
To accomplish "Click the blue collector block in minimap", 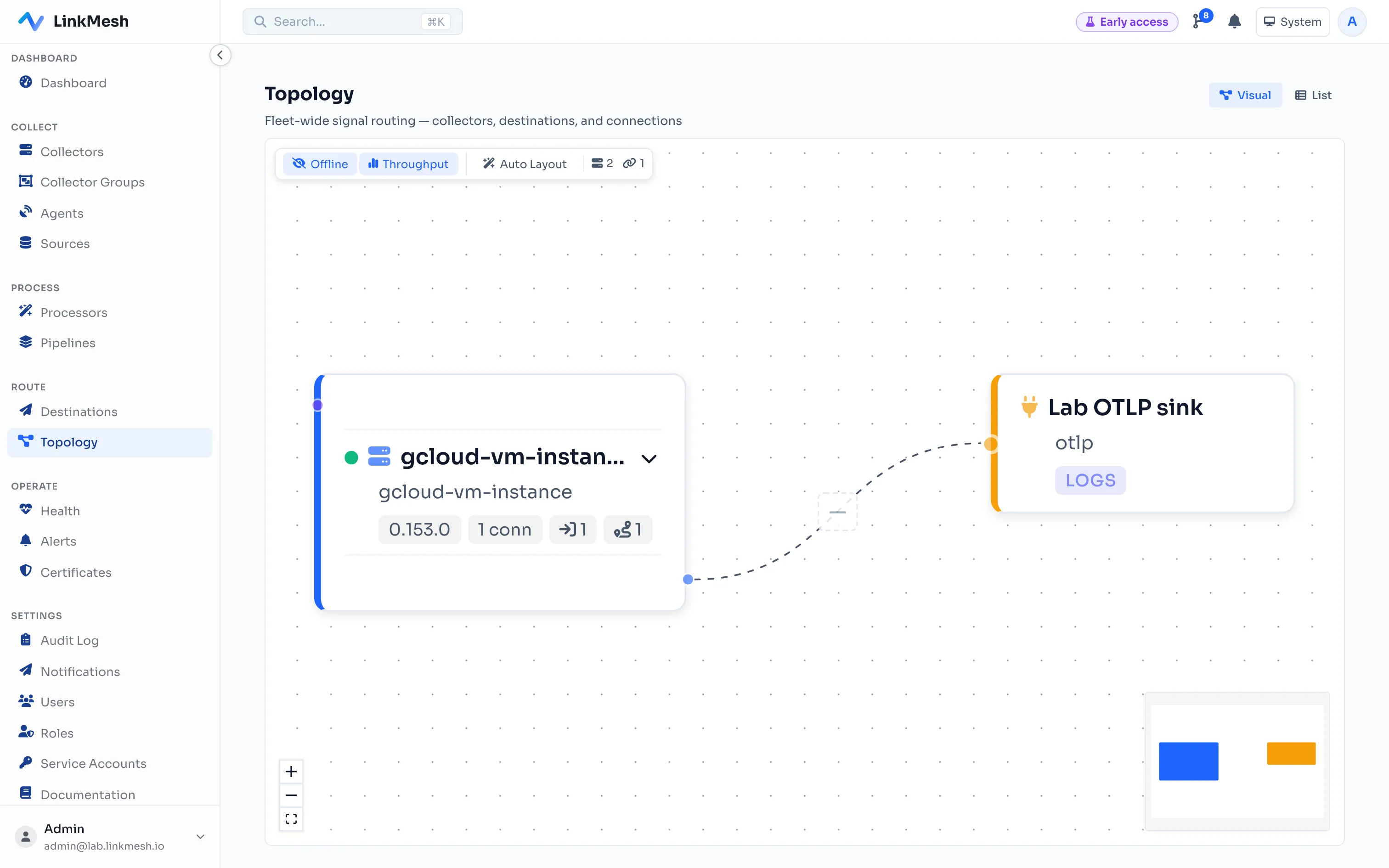I will click(1188, 761).
